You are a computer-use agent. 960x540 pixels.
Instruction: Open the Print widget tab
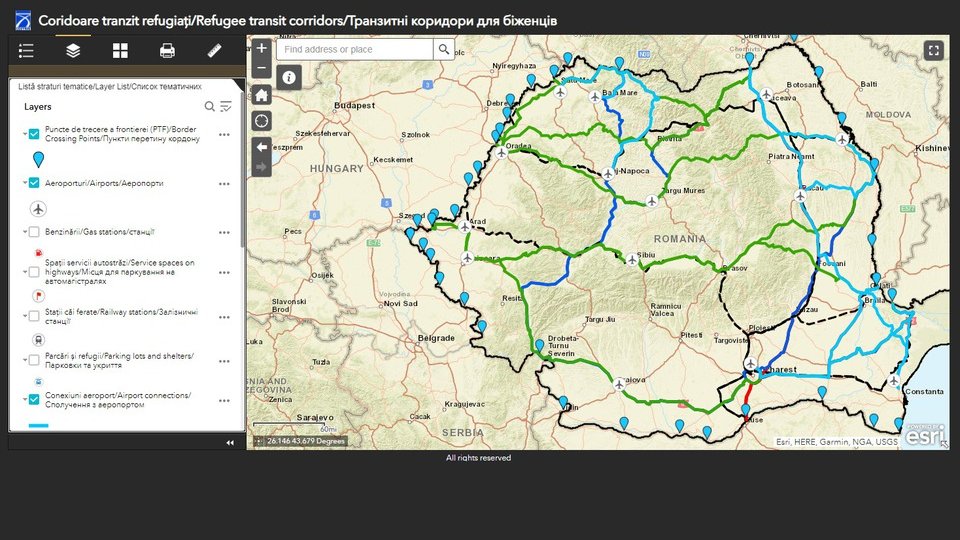(167, 51)
